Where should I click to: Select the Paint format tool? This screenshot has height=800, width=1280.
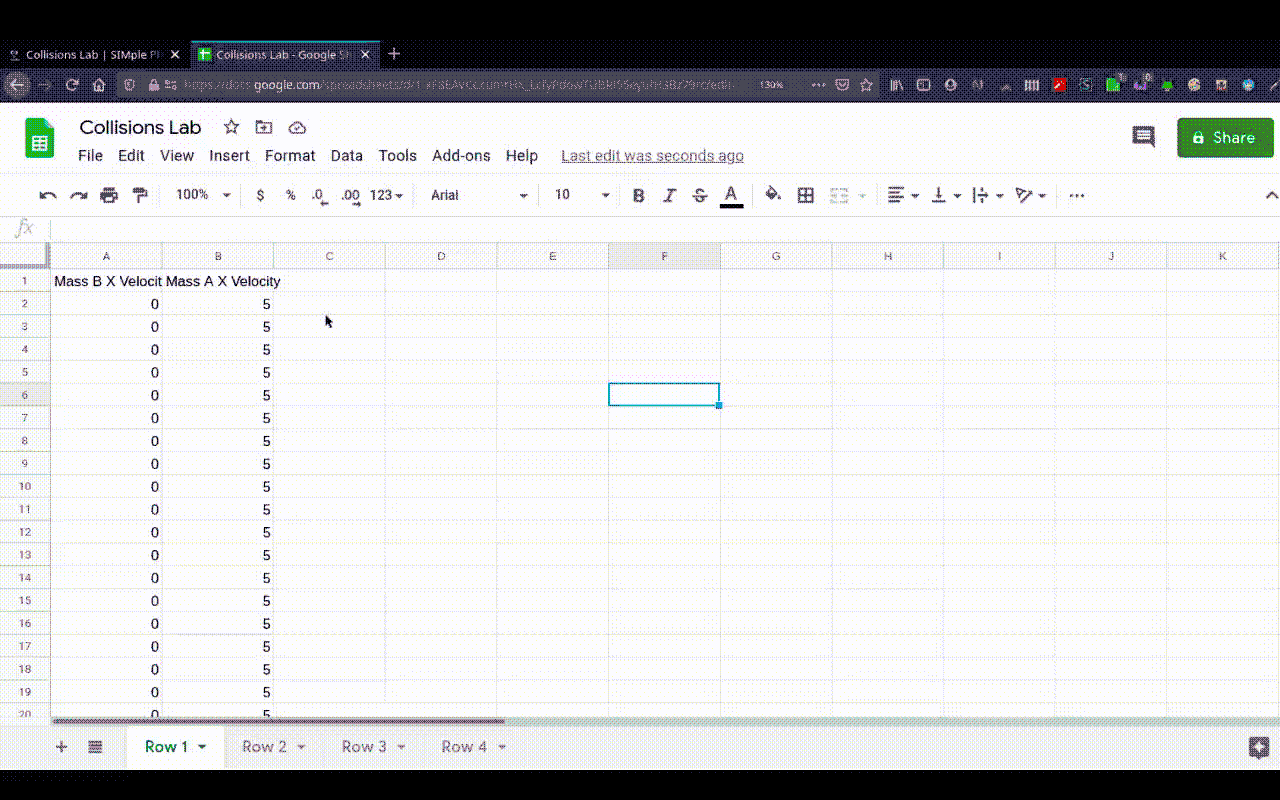pyautogui.click(x=140, y=195)
